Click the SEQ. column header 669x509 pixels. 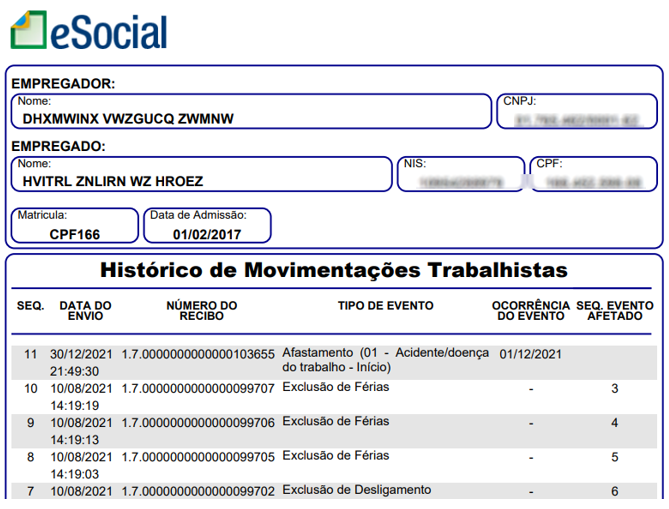31,306
